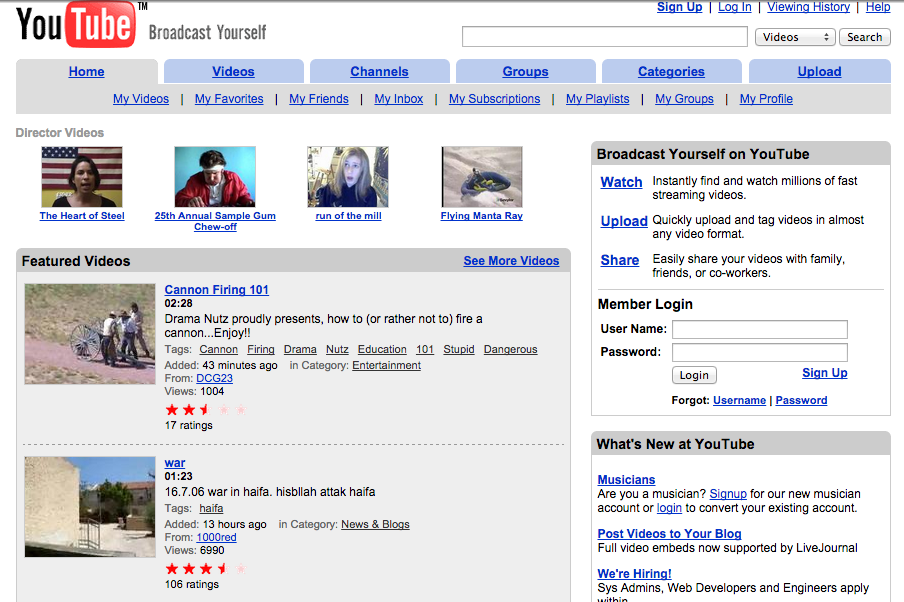The image size is (904, 602).
Task: Open My Playlists
Action: 598,99
